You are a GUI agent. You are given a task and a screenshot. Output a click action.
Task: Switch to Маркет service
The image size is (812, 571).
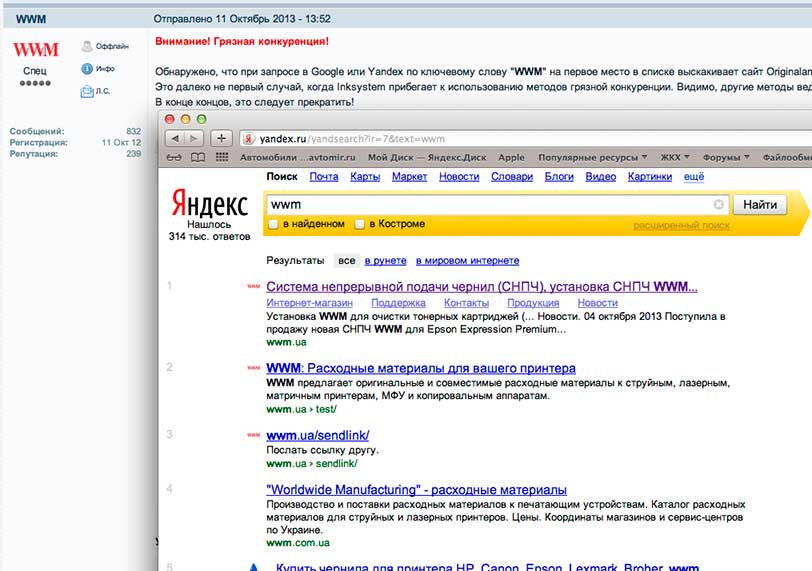409,177
